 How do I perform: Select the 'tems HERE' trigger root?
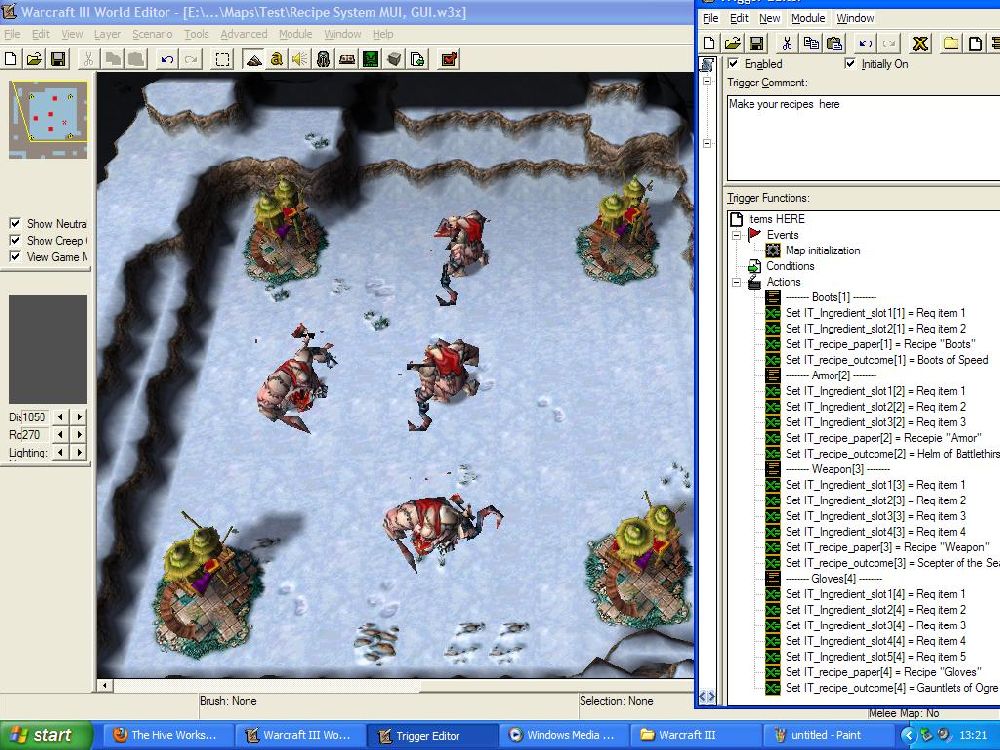[777, 219]
